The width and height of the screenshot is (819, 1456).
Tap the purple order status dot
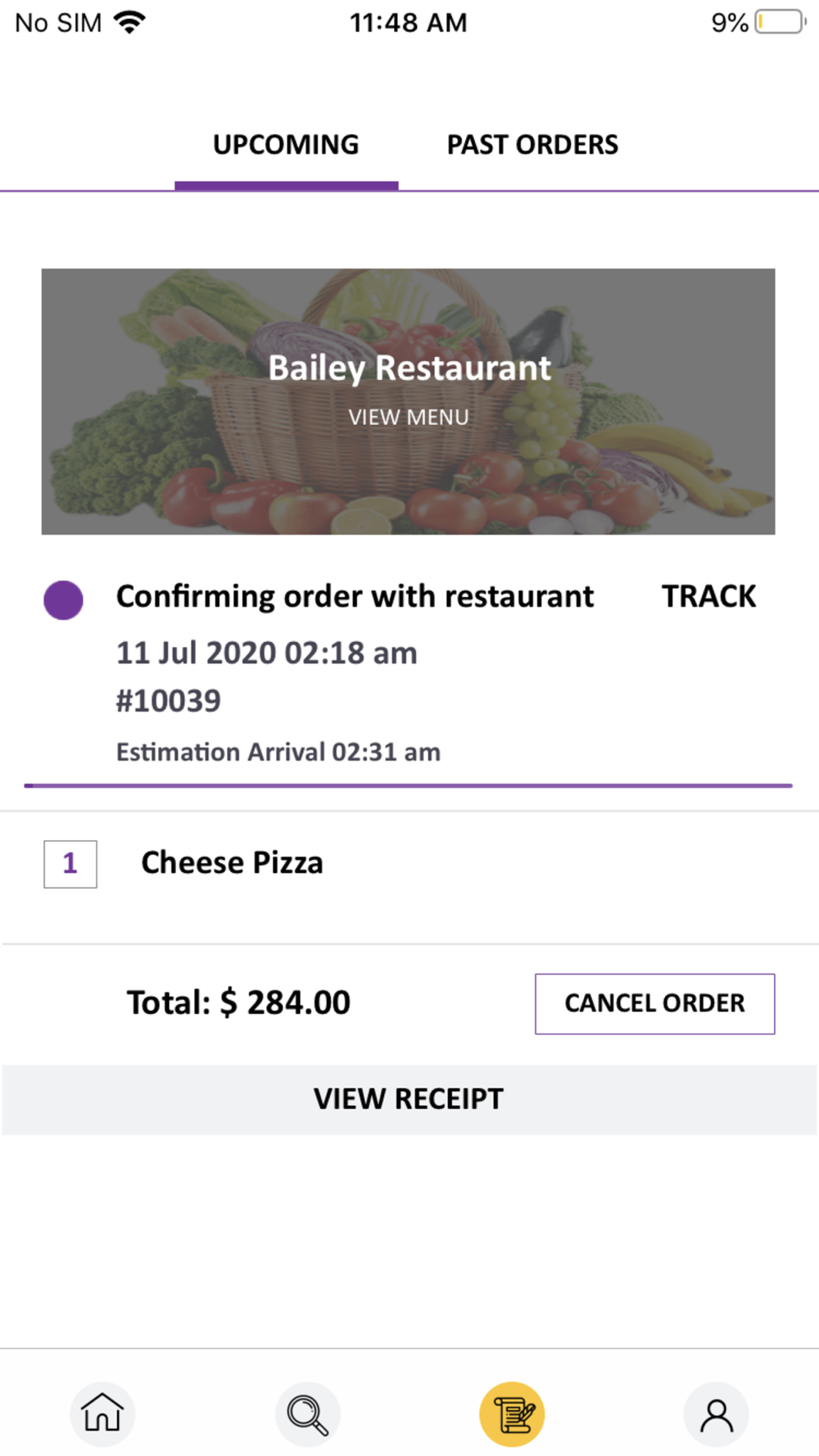pos(63,600)
